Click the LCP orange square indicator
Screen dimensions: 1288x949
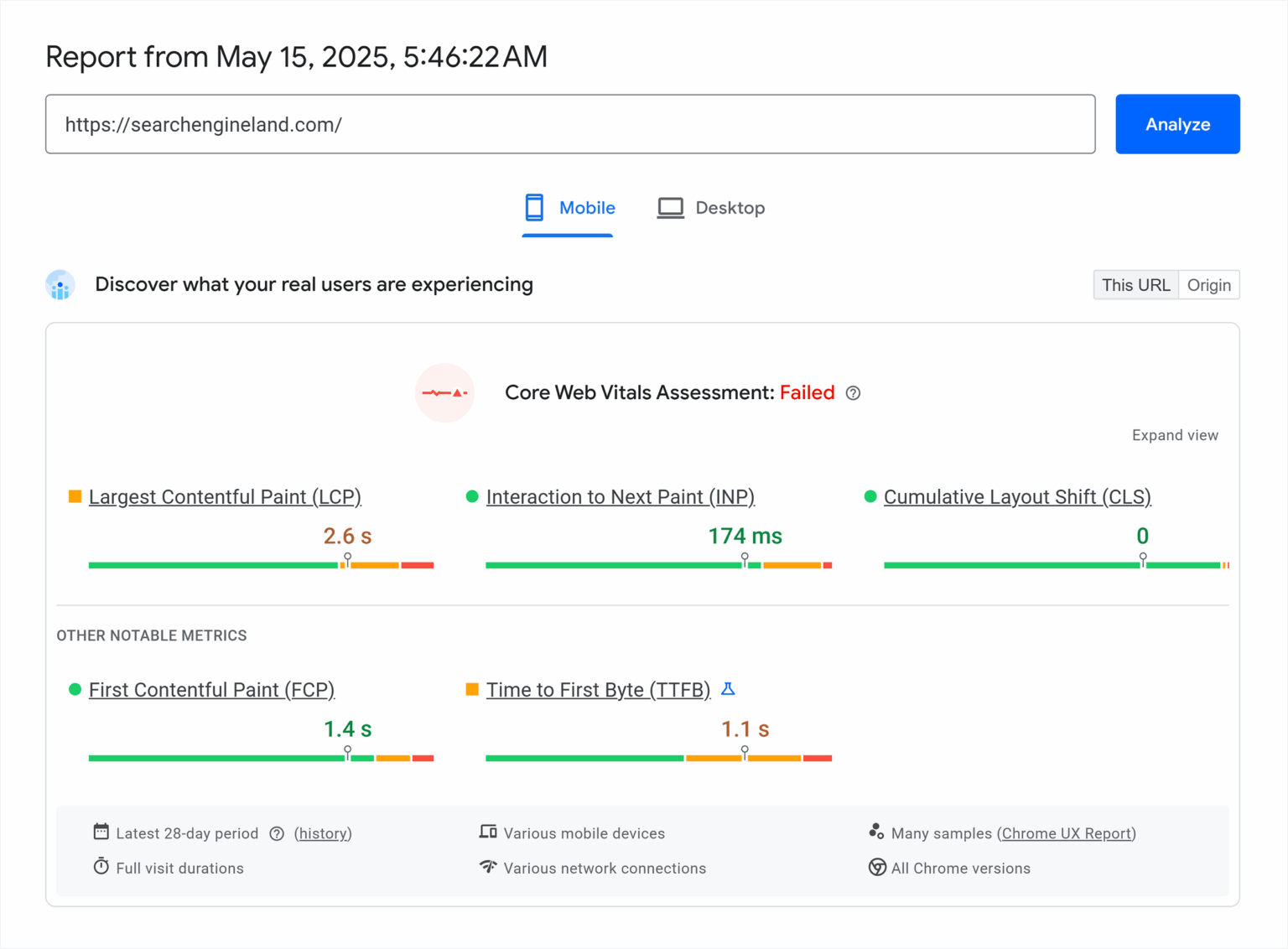tap(75, 497)
